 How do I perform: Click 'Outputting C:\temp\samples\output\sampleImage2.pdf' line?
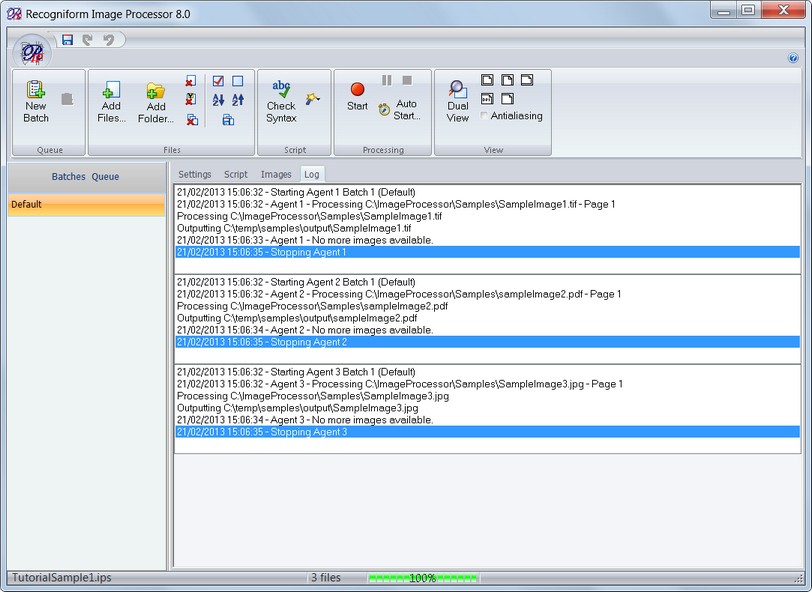coord(297,318)
